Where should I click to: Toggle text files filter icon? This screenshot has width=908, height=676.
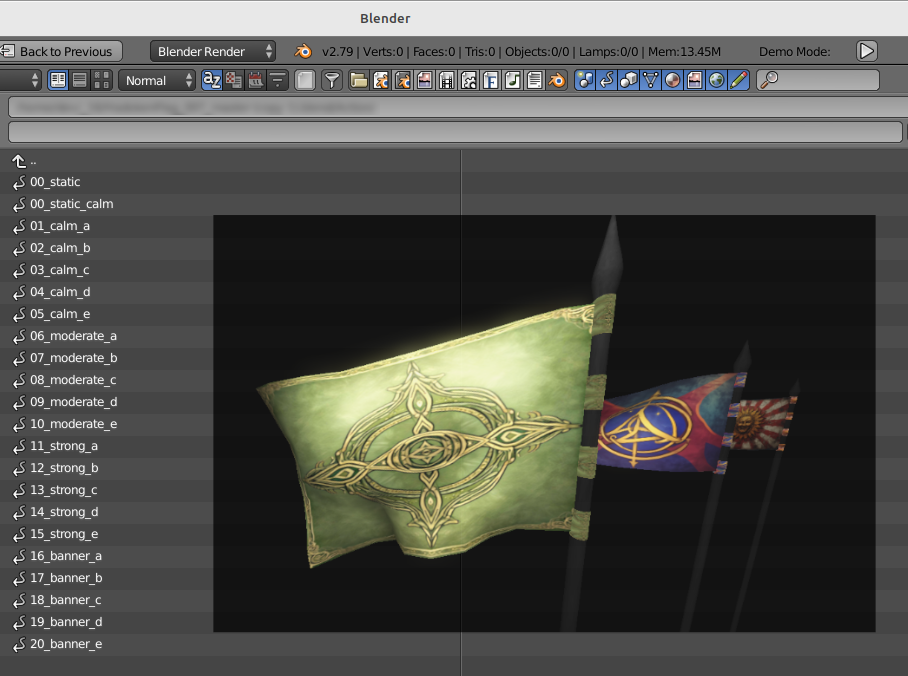tap(534, 80)
